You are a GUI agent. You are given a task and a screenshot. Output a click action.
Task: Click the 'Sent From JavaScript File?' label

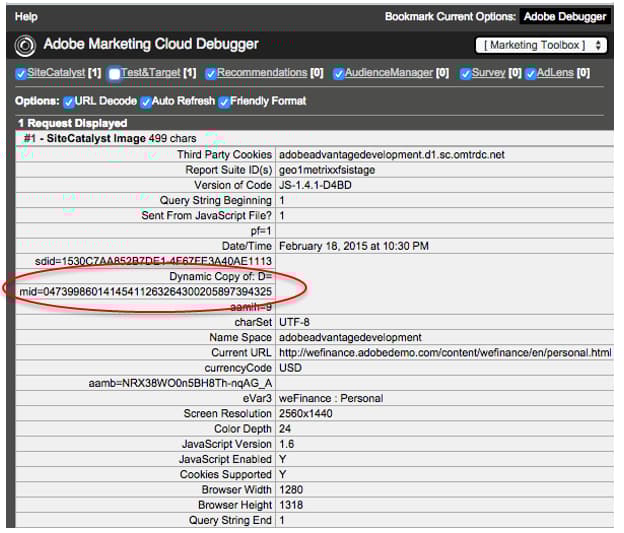[207, 215]
